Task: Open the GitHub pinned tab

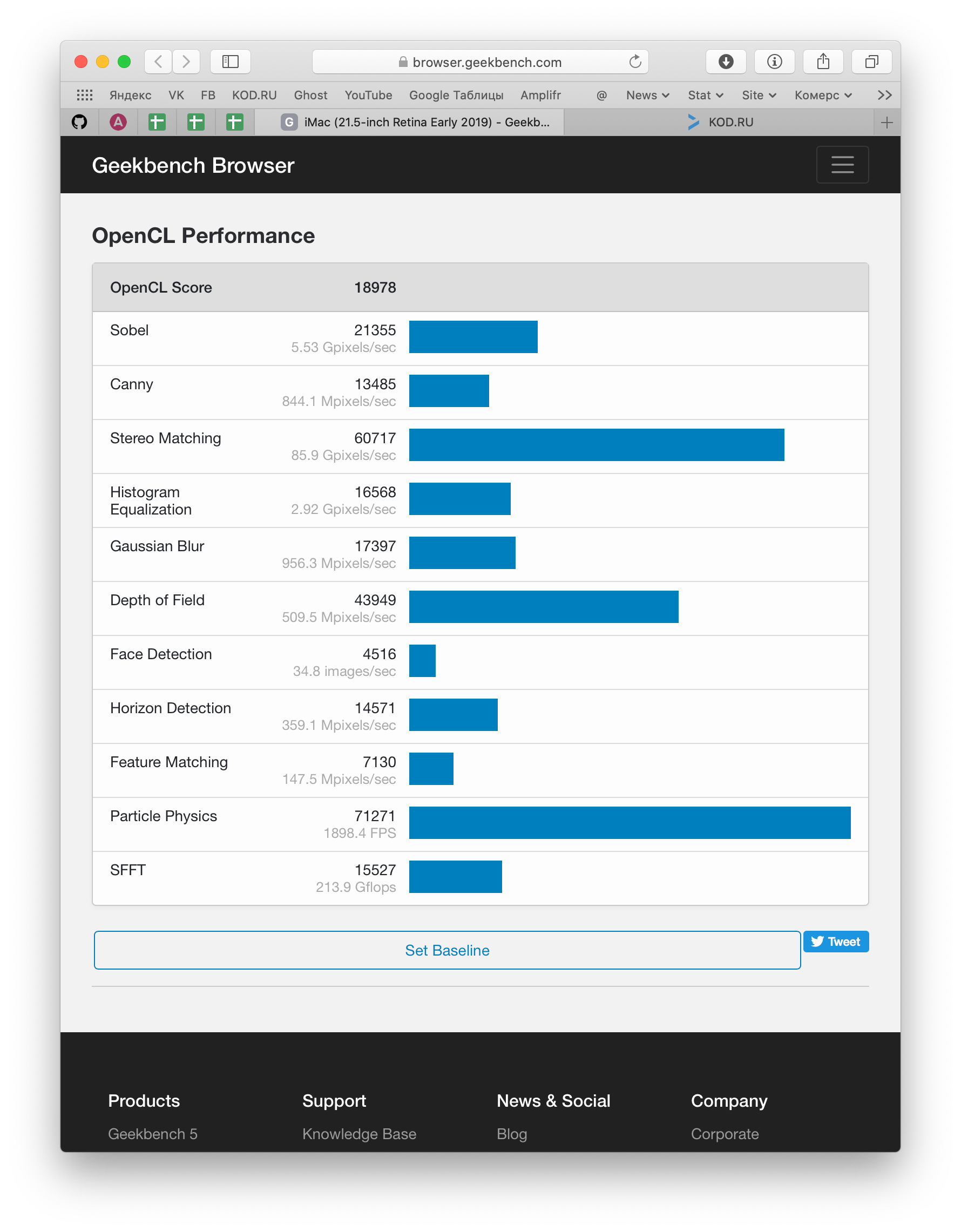Action: click(79, 122)
